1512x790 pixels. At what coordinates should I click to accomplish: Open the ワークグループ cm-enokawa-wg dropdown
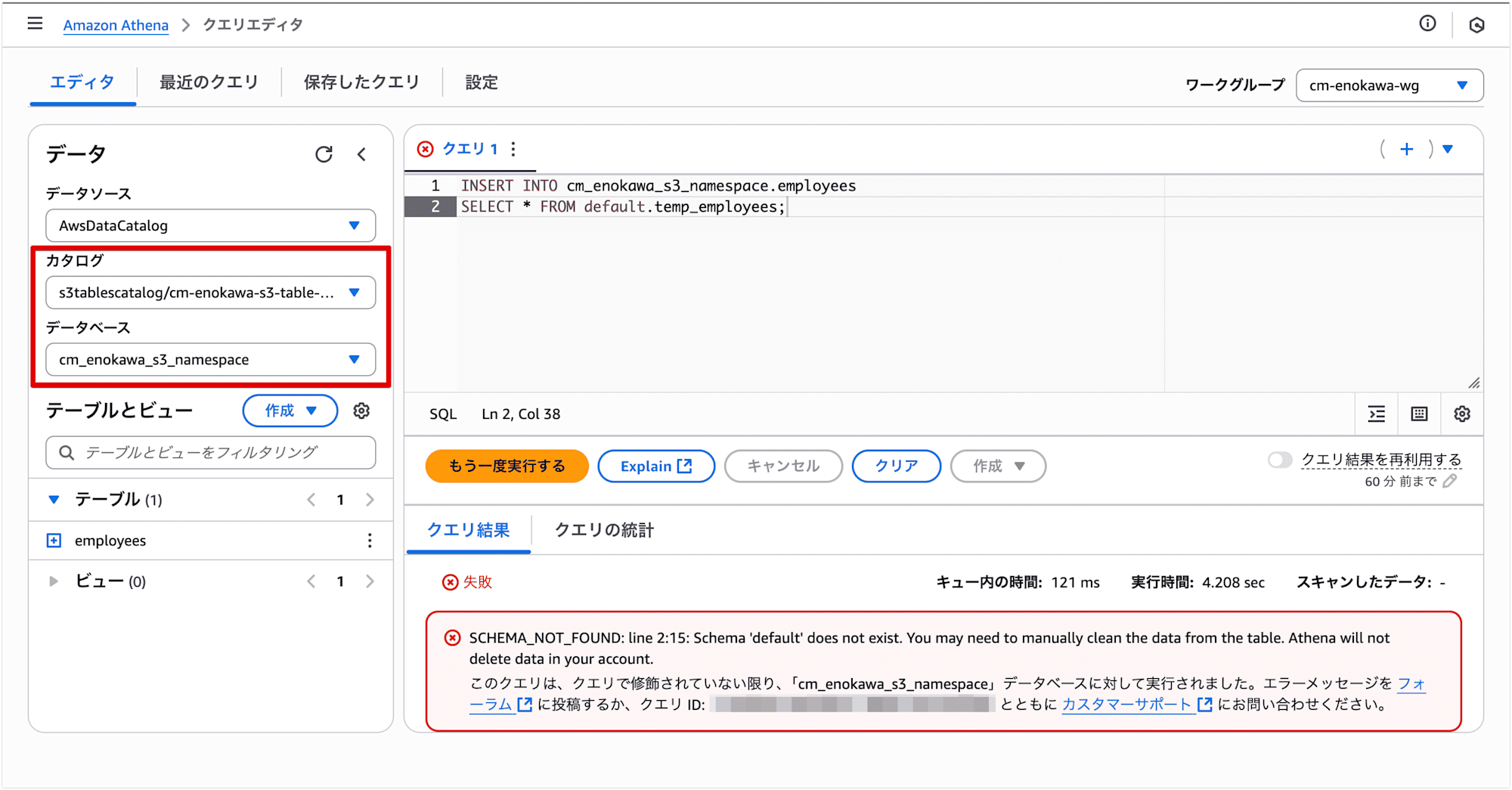[x=1390, y=85]
